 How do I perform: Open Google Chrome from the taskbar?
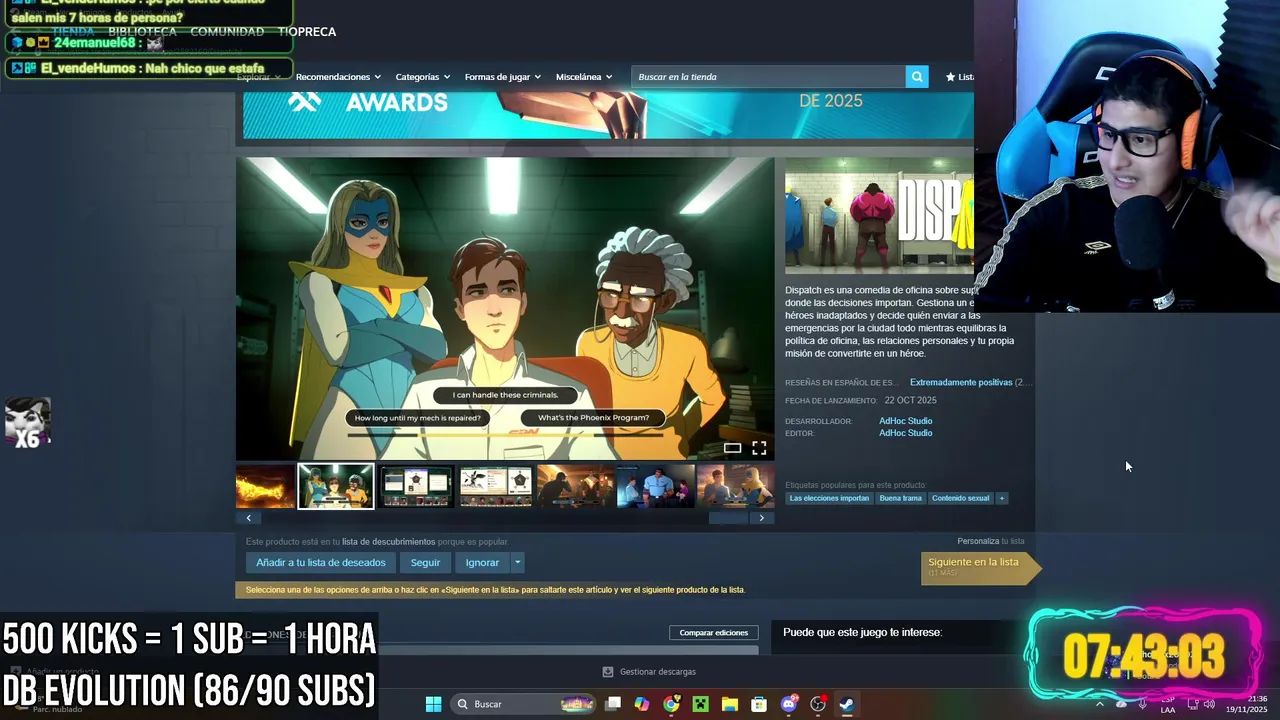(x=671, y=704)
